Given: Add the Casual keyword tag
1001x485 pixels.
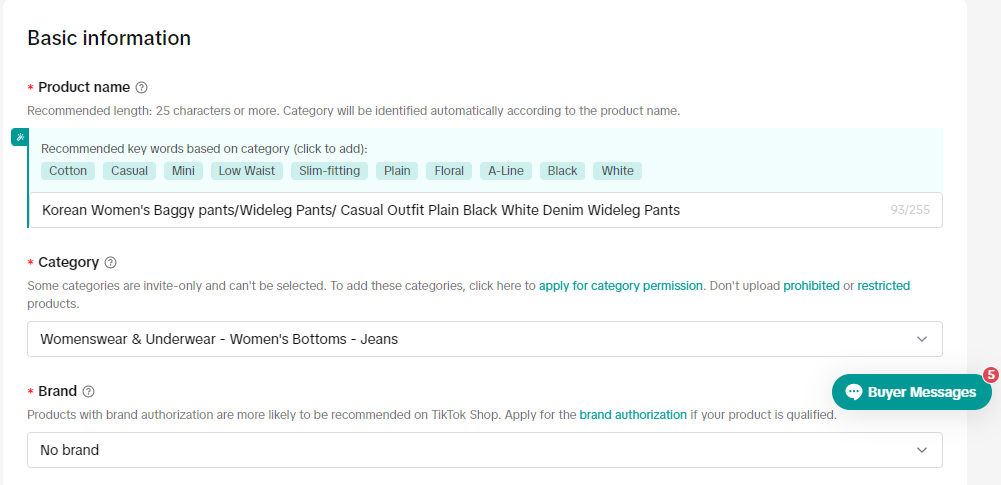Looking at the screenshot, I should click(129, 171).
